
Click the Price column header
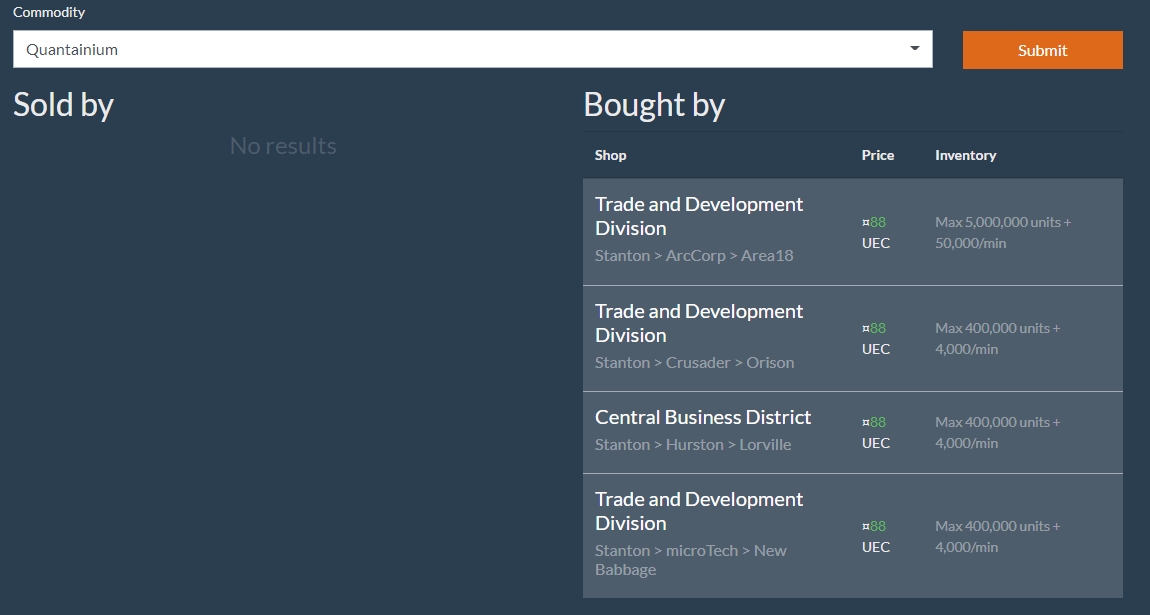click(878, 155)
